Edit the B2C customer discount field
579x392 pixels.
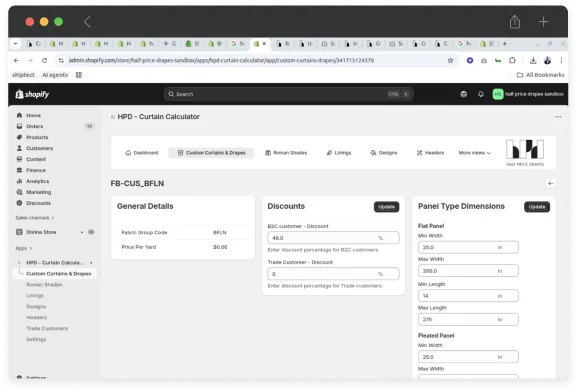[x=333, y=238]
